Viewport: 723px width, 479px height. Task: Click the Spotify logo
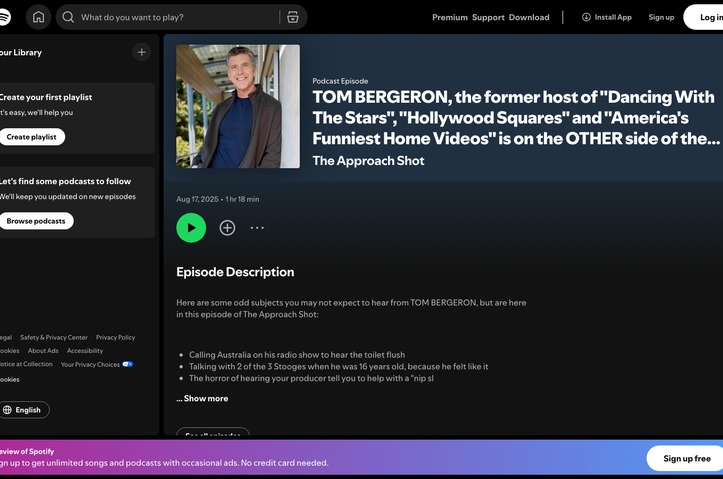pyautogui.click(x=4, y=18)
